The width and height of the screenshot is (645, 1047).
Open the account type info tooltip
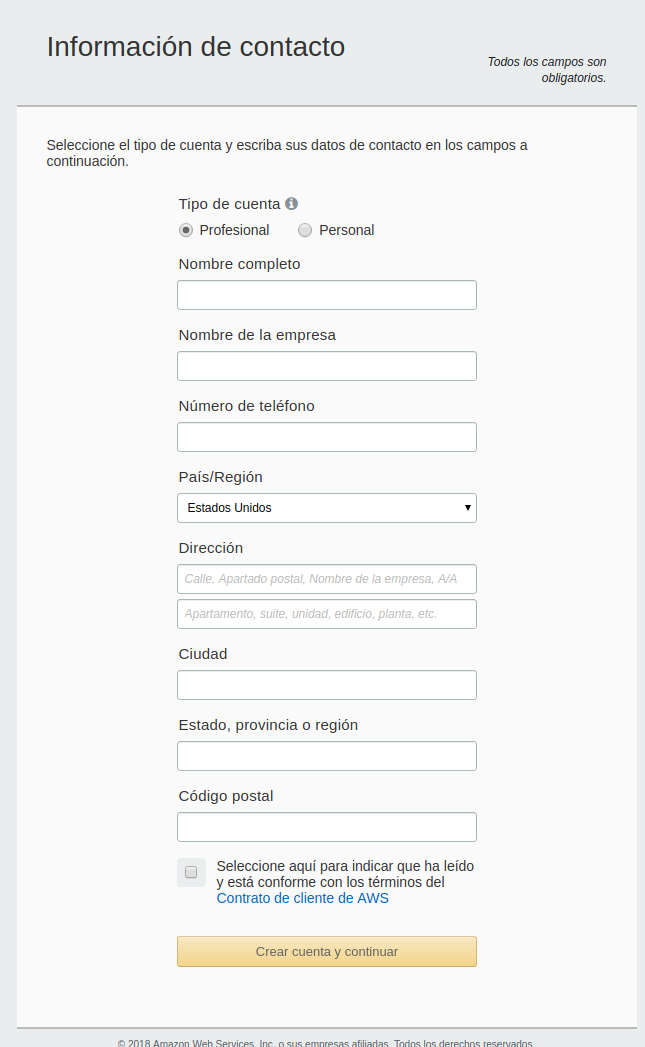click(x=291, y=203)
